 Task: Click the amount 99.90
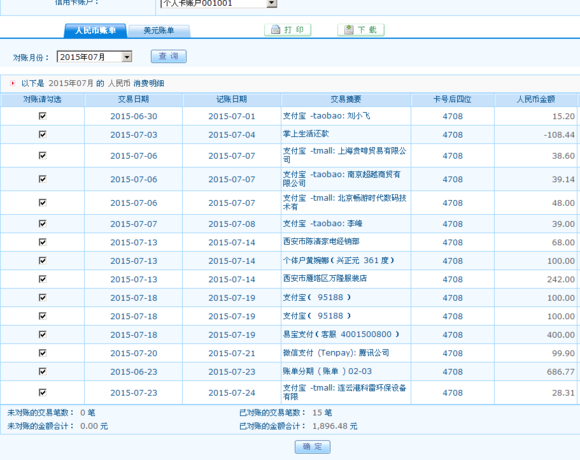pos(563,353)
